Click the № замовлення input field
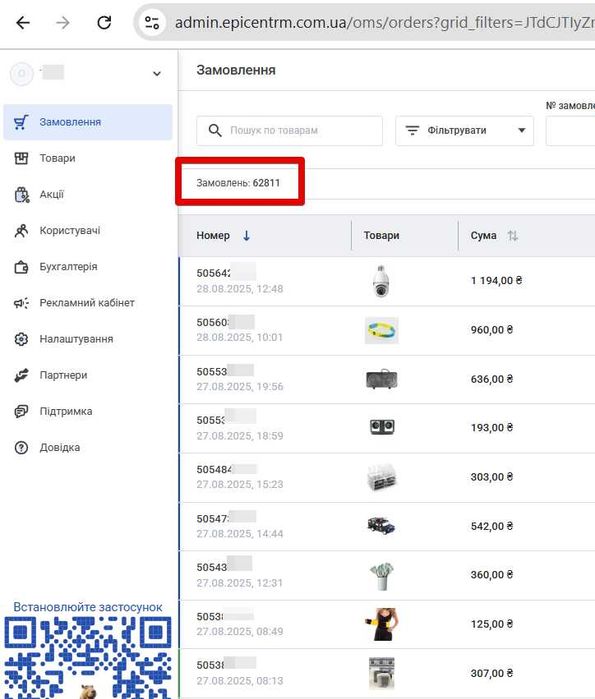 point(570,131)
